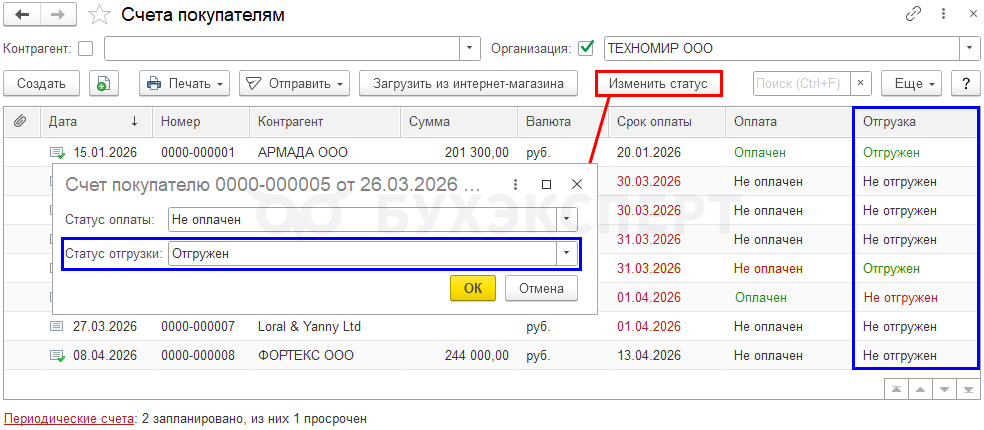Toggle the Контрагент filter checkbox
Screen dimensions: 984x430
[x=85, y=48]
